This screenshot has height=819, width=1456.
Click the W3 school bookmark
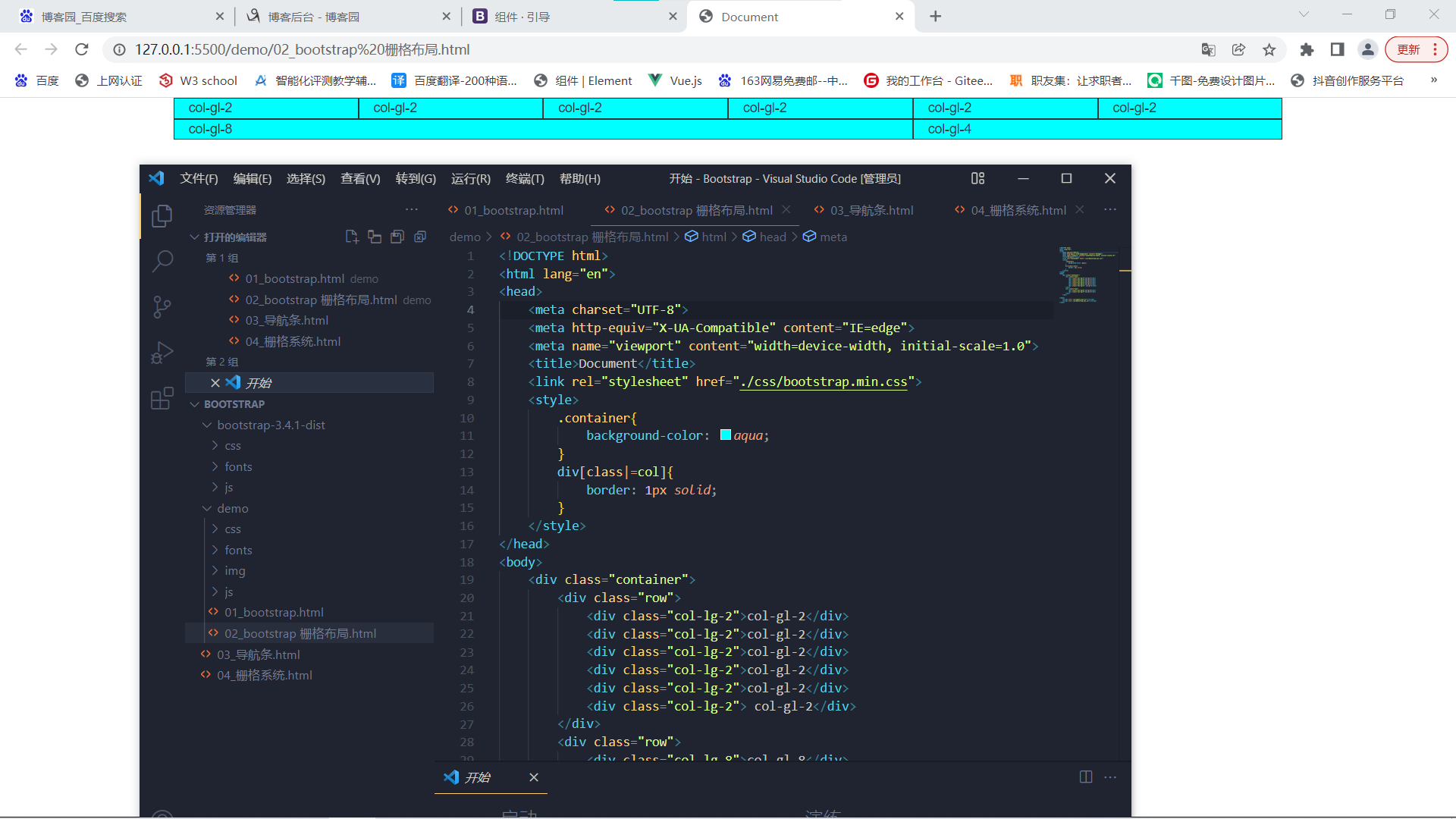(199, 81)
